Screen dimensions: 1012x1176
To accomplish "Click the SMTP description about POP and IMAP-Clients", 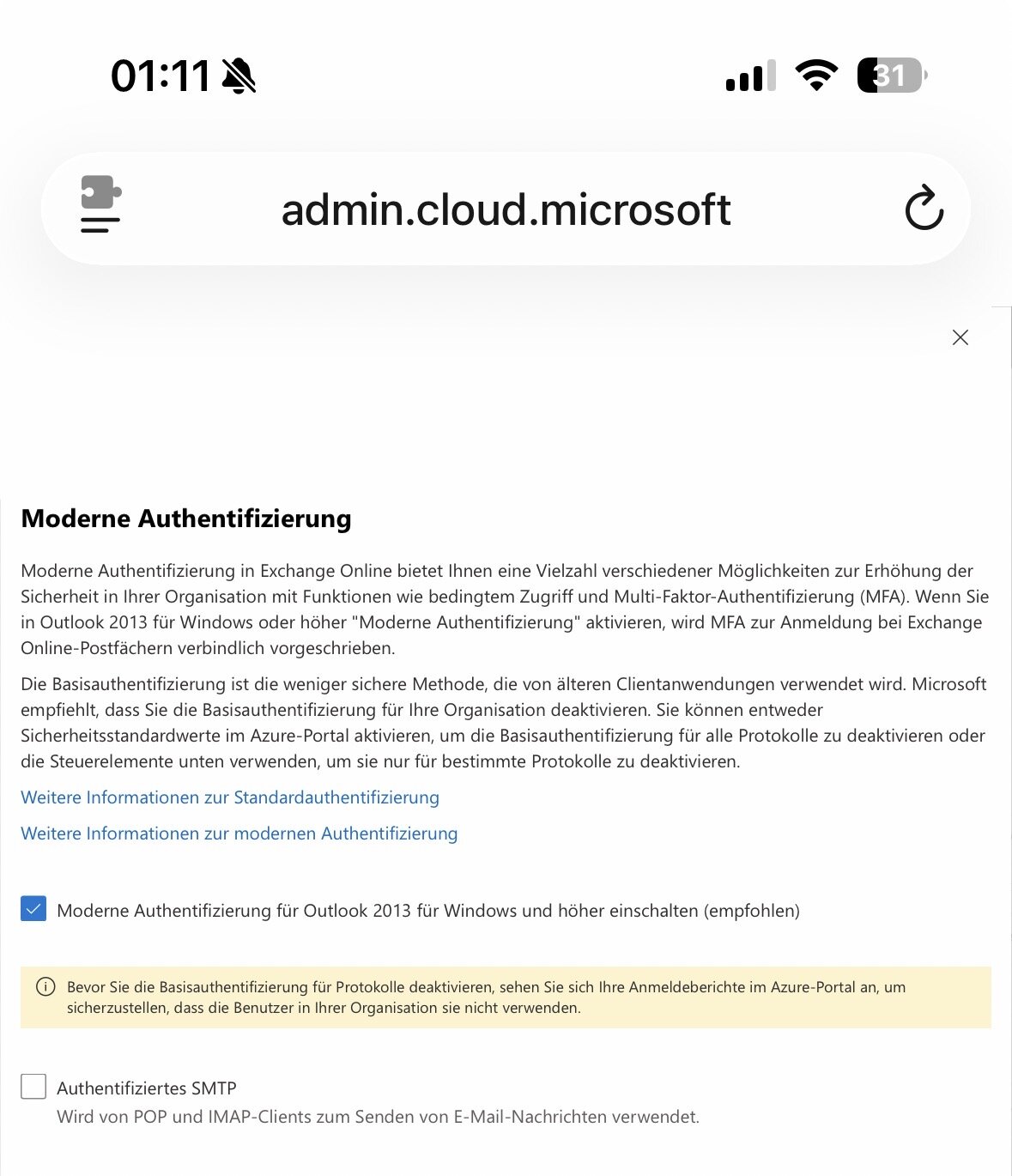I will [x=378, y=1117].
